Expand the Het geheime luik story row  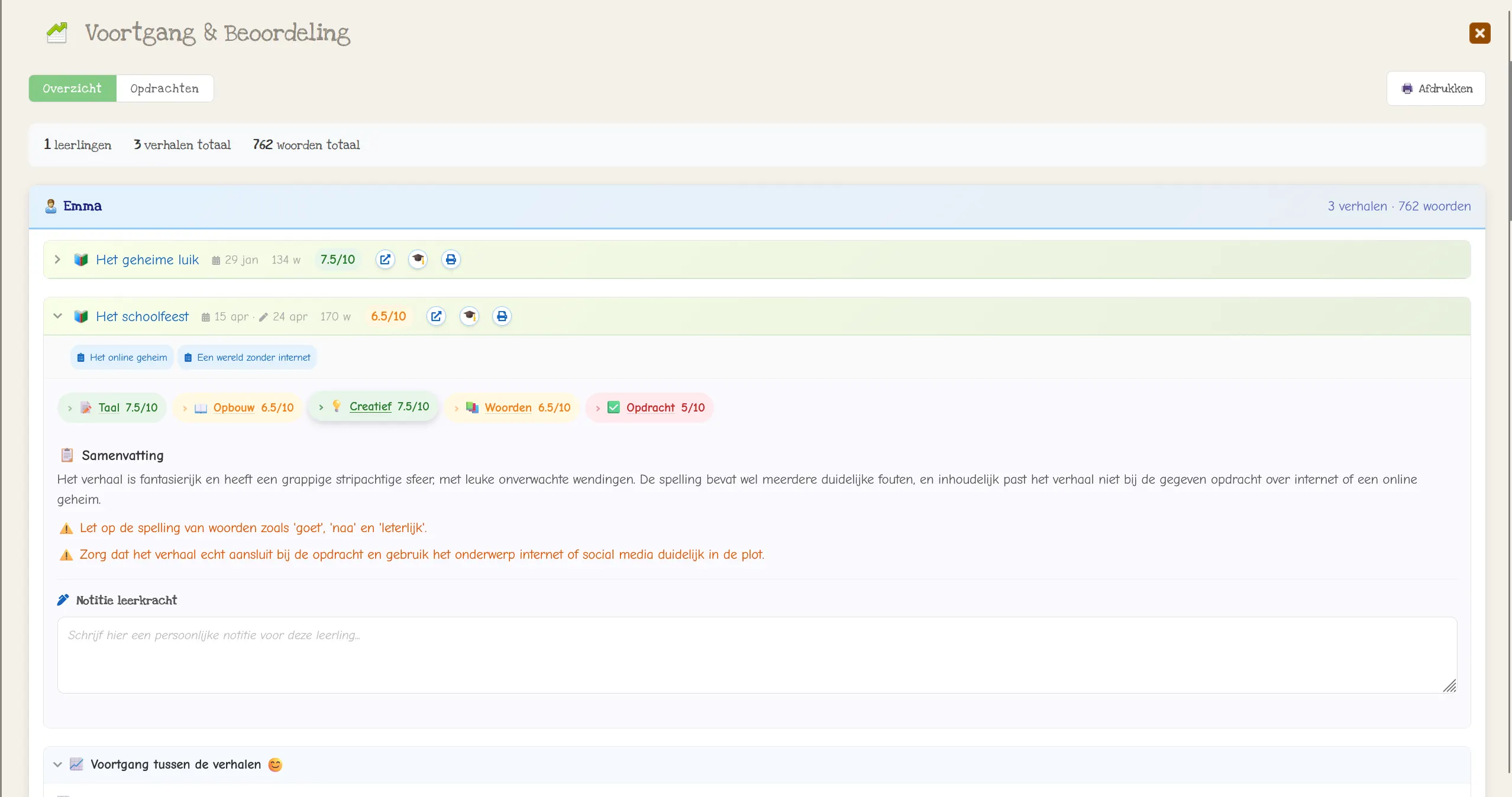[x=57, y=260]
